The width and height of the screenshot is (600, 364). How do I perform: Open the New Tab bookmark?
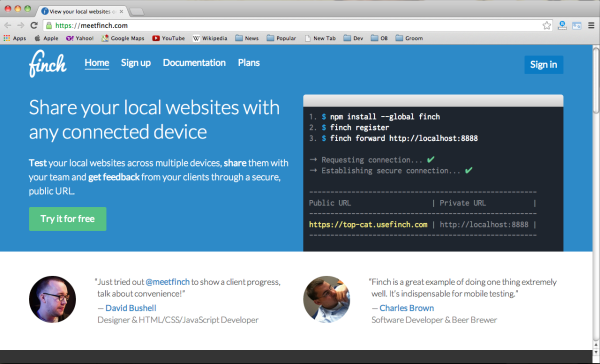(x=320, y=38)
